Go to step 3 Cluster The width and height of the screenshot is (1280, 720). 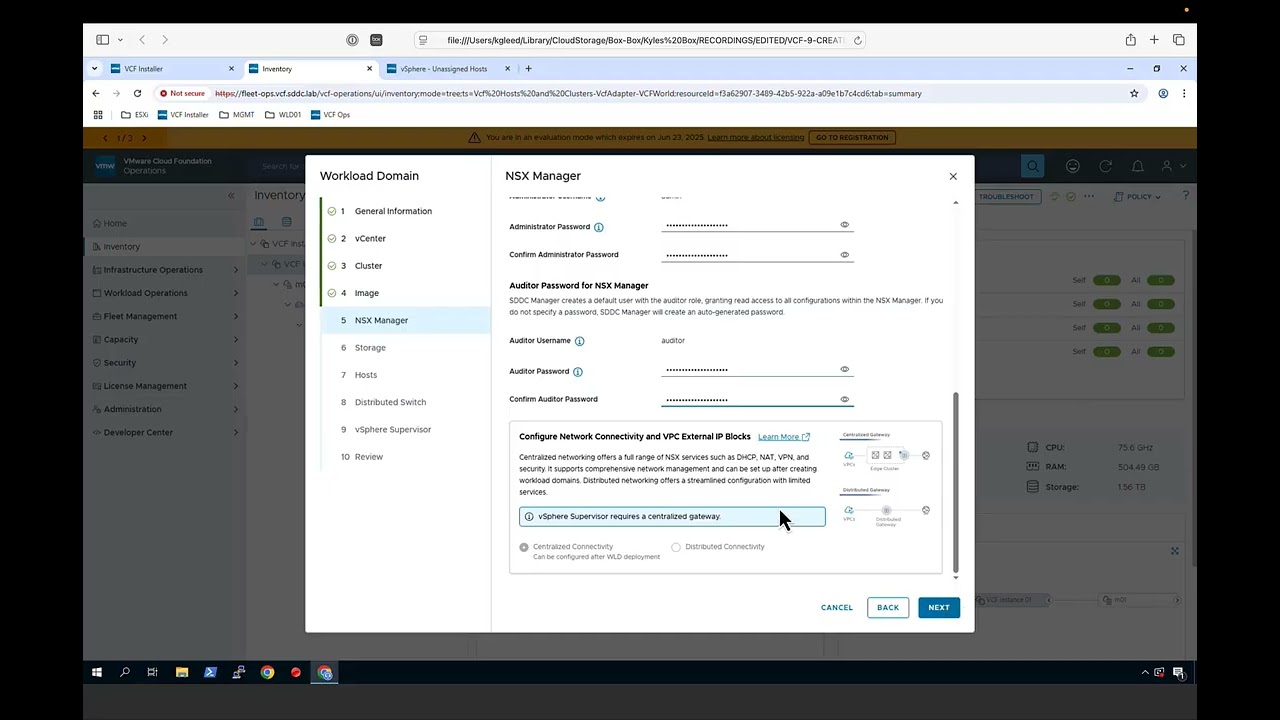pyautogui.click(x=368, y=266)
